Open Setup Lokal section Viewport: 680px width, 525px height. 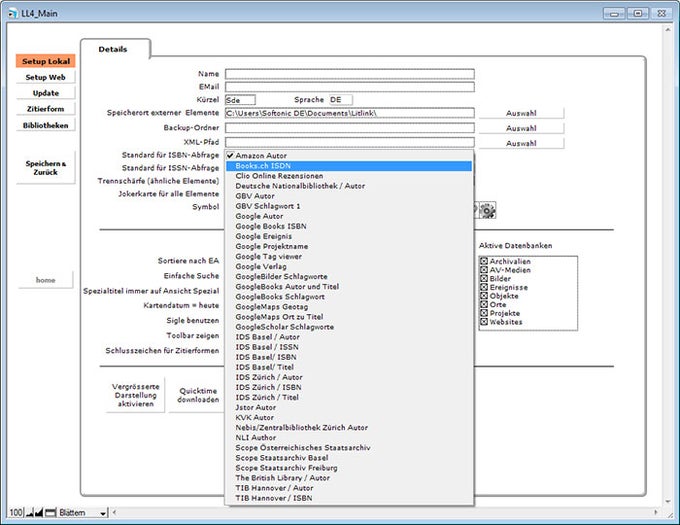click(x=46, y=61)
